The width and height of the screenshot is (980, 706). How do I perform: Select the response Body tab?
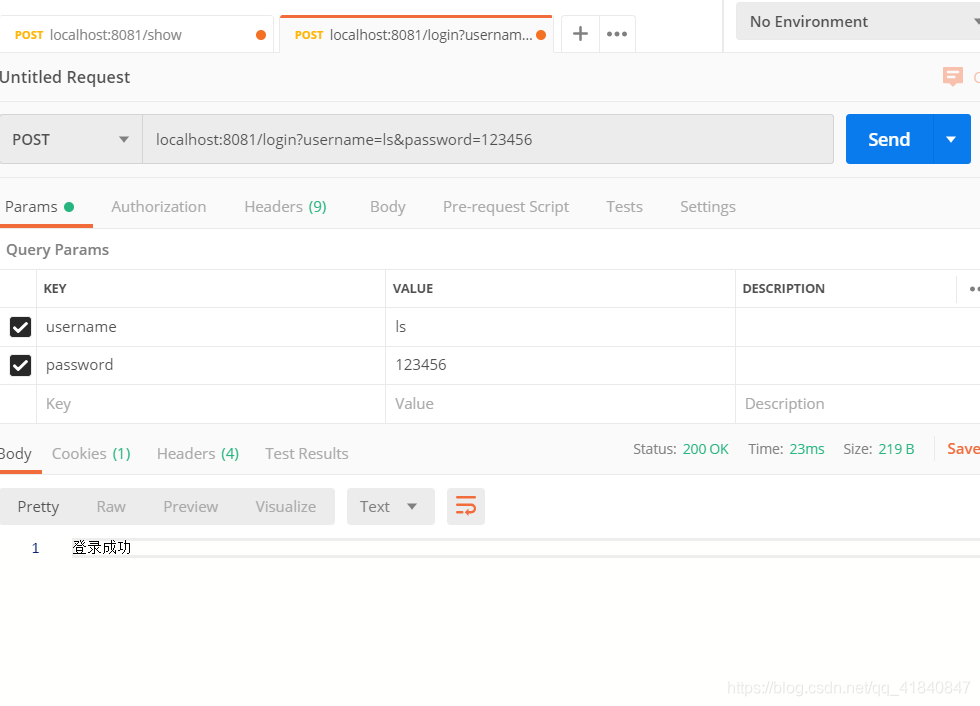pyautogui.click(x=16, y=454)
